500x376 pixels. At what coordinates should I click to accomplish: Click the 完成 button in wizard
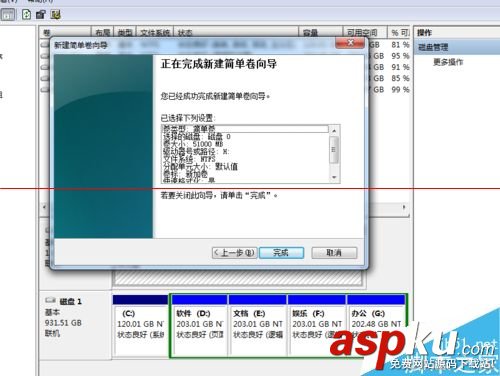(281, 253)
